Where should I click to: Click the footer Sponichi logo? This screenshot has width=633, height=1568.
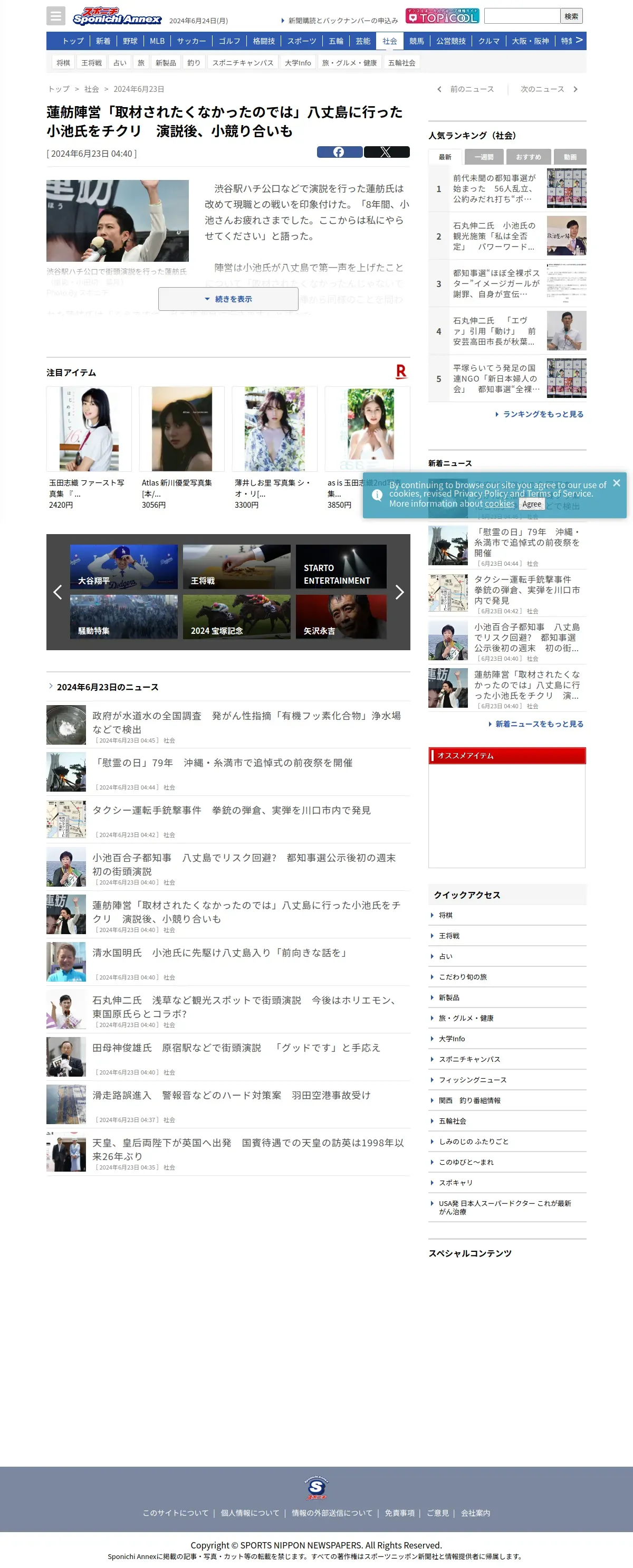(x=316, y=1487)
